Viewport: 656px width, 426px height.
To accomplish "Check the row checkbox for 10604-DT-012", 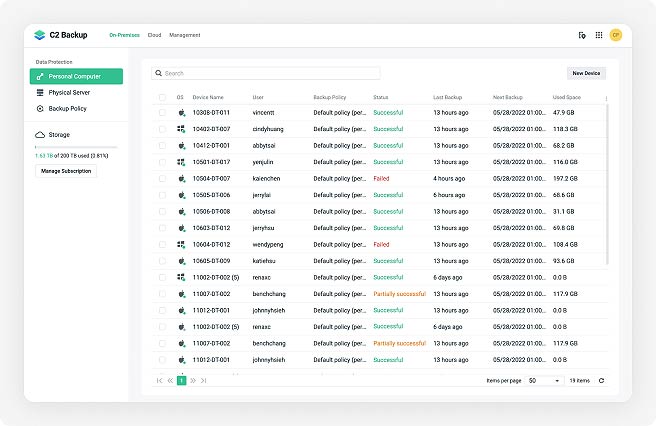I will [162, 244].
